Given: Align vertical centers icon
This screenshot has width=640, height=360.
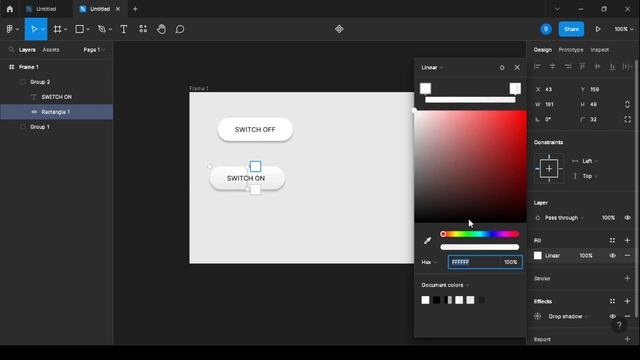Looking at the screenshot, I should [597, 66].
